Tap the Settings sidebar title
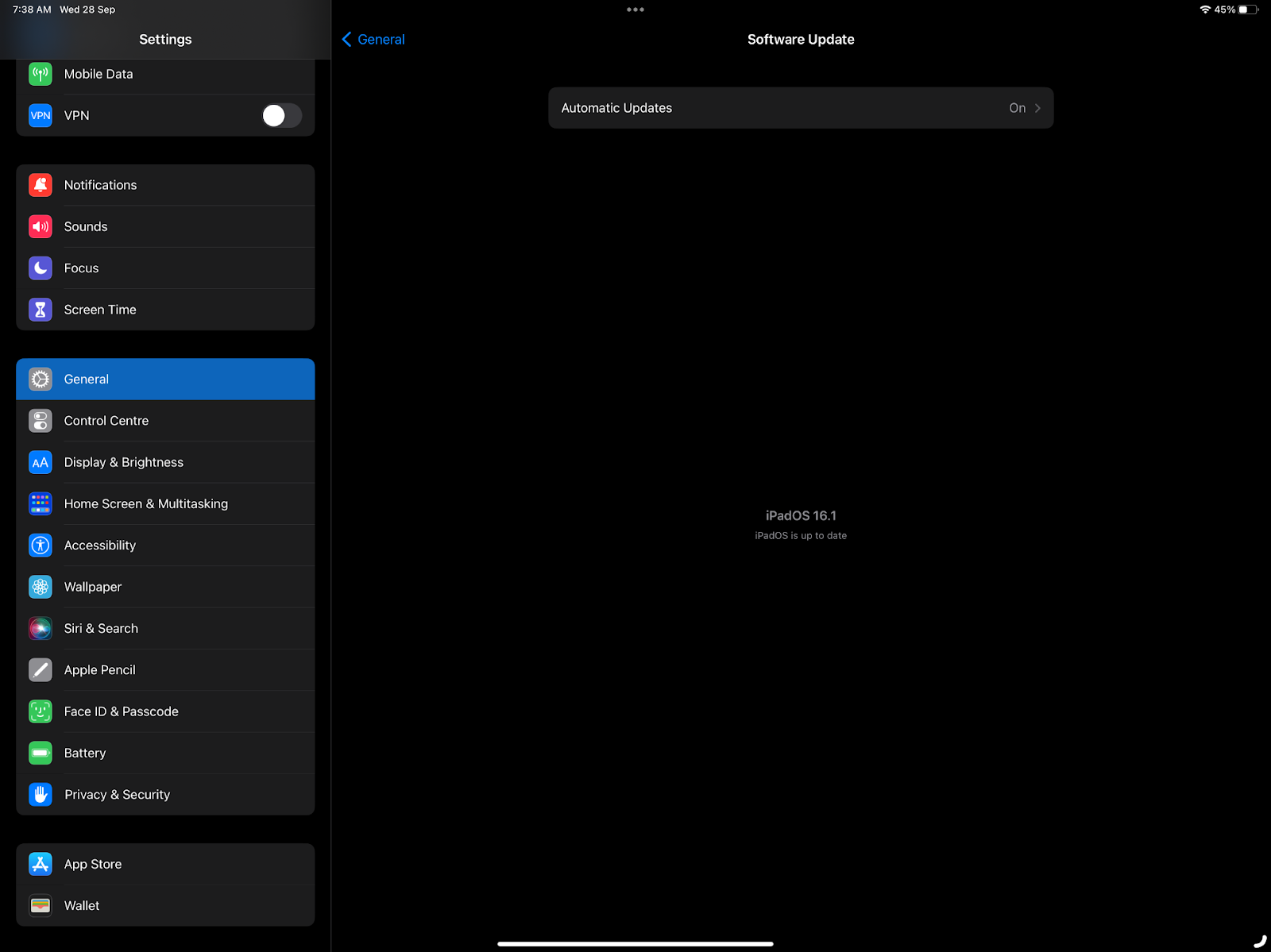Image resolution: width=1271 pixels, height=952 pixels. click(x=165, y=40)
